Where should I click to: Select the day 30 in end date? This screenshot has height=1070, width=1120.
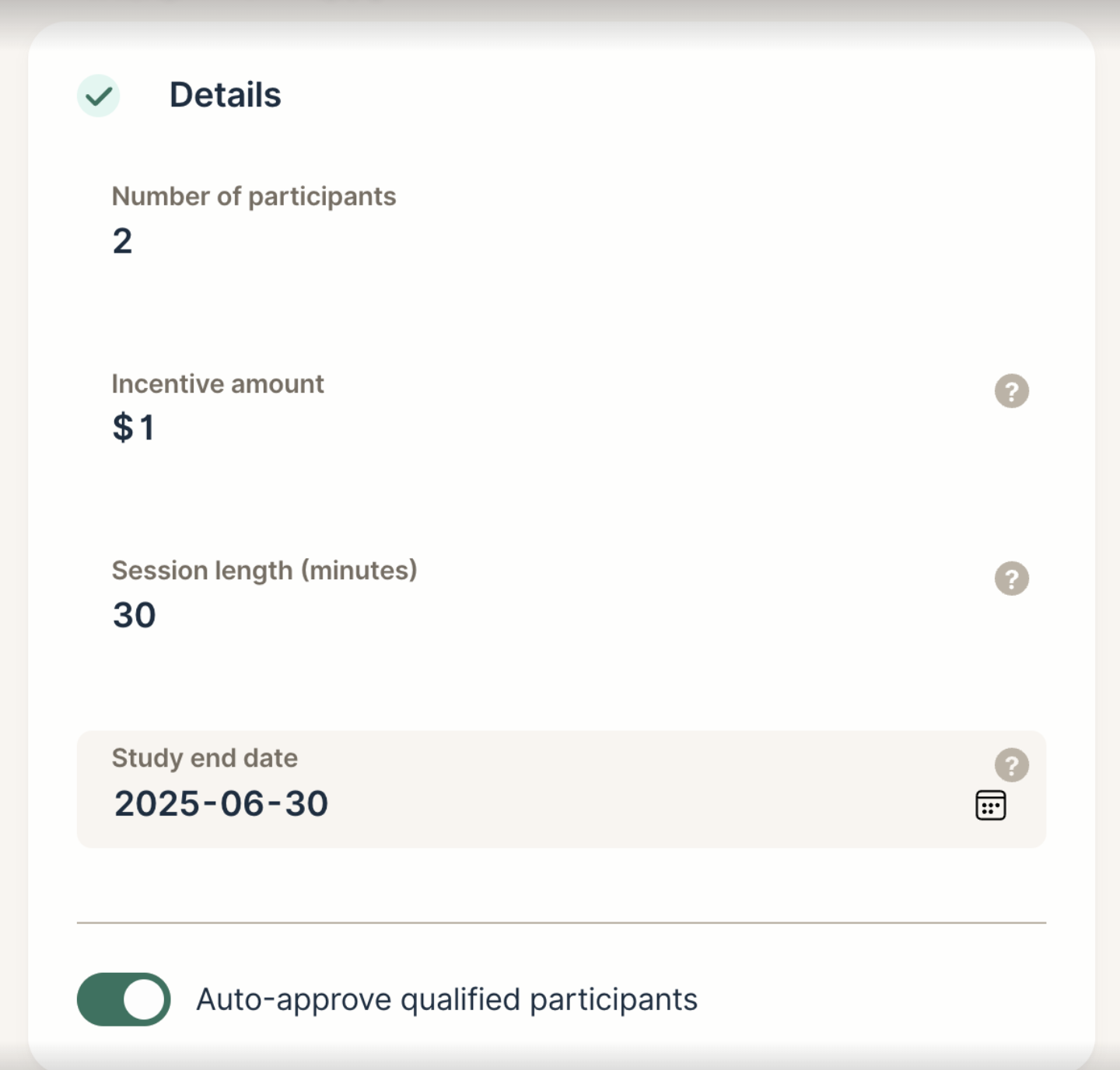coord(306,803)
